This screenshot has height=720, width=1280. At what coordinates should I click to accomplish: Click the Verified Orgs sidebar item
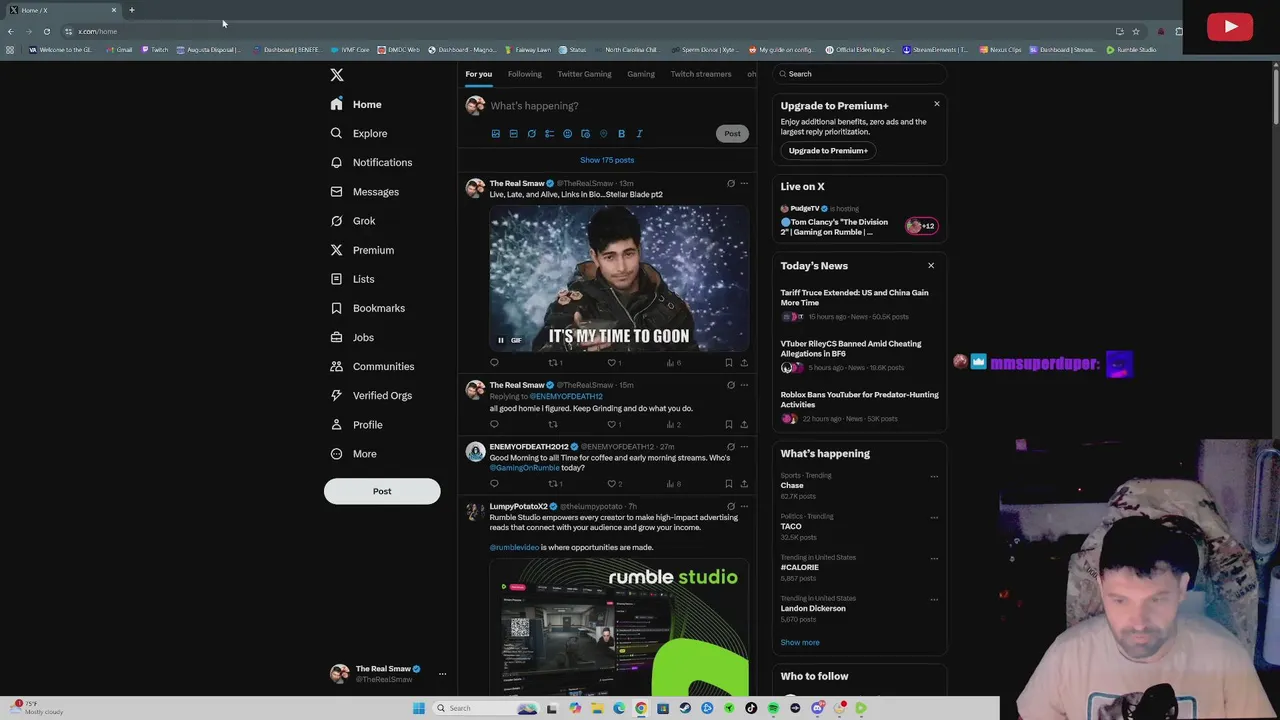point(371,395)
